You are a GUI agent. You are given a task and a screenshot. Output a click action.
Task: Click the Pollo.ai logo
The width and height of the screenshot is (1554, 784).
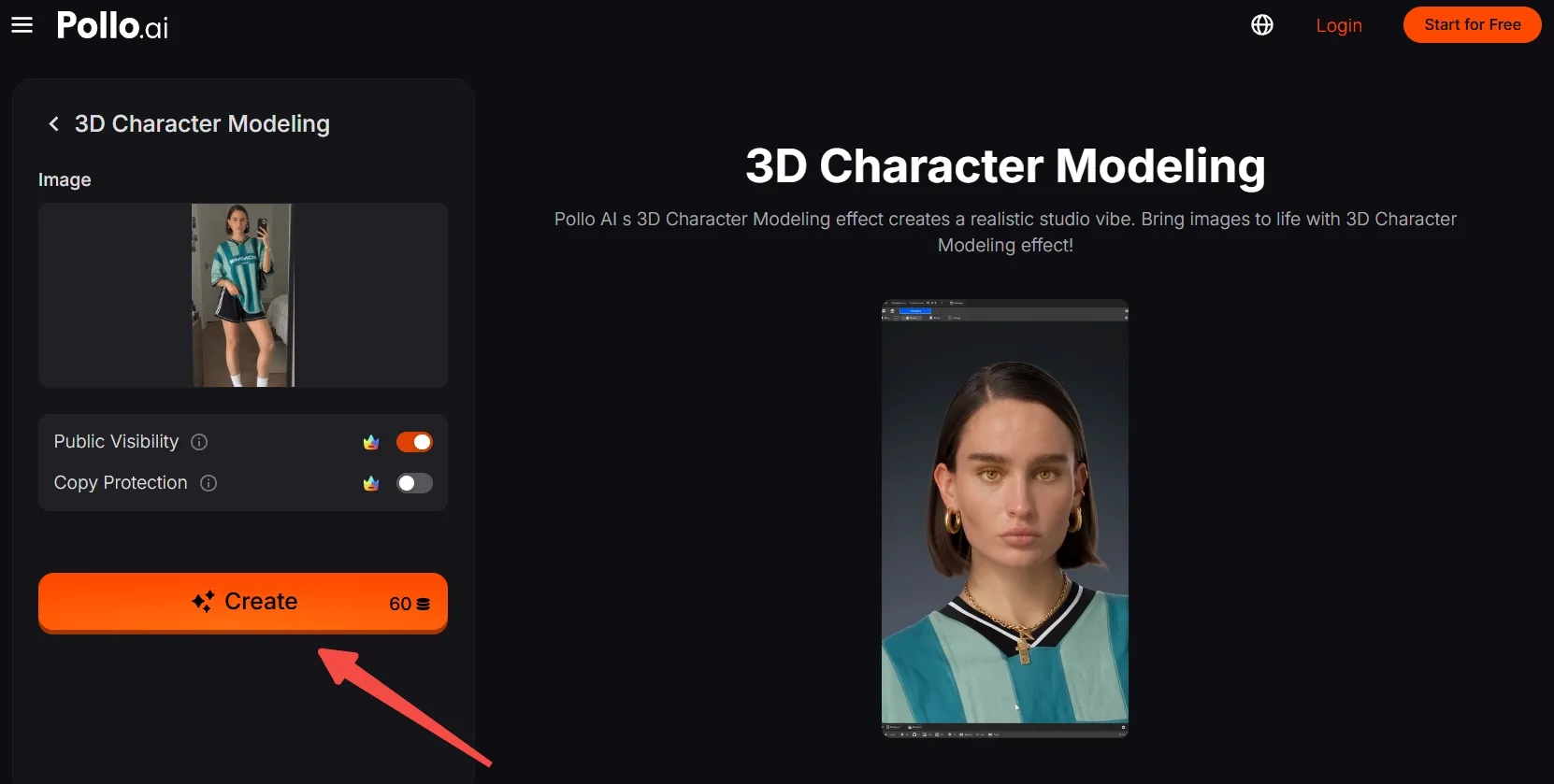point(112,25)
